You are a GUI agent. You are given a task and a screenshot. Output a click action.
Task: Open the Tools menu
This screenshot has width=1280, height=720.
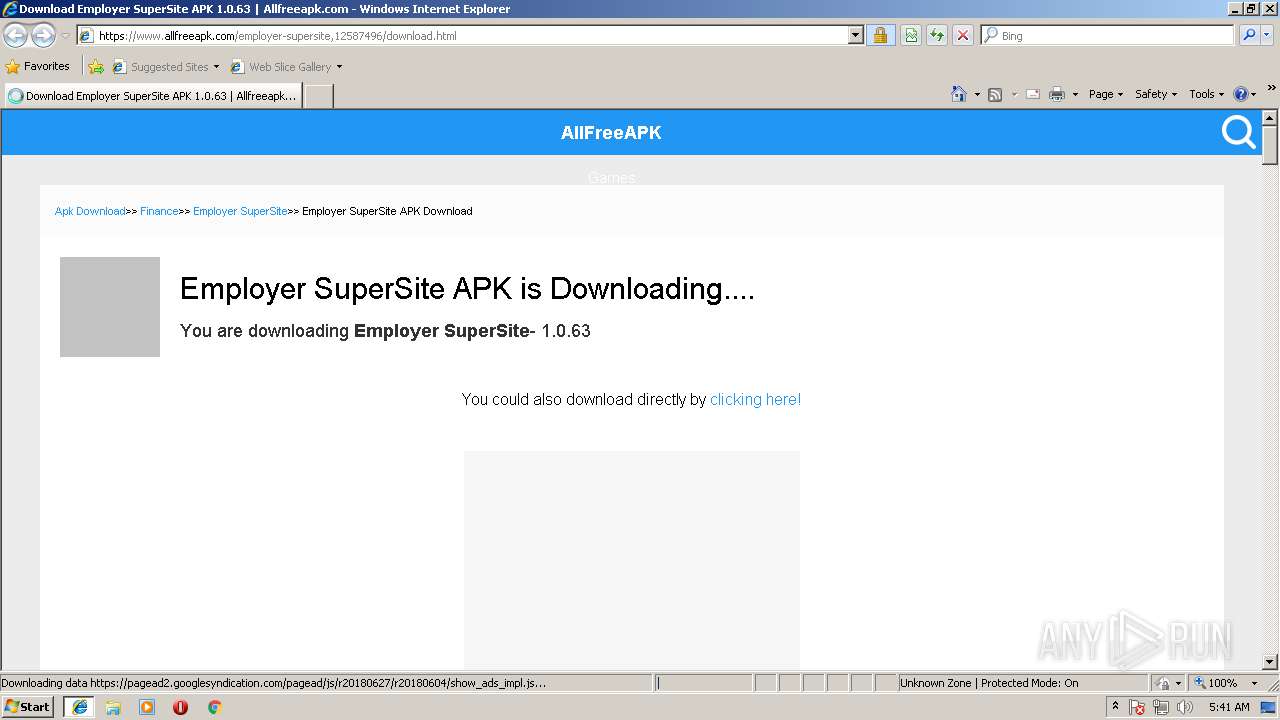[1206, 94]
